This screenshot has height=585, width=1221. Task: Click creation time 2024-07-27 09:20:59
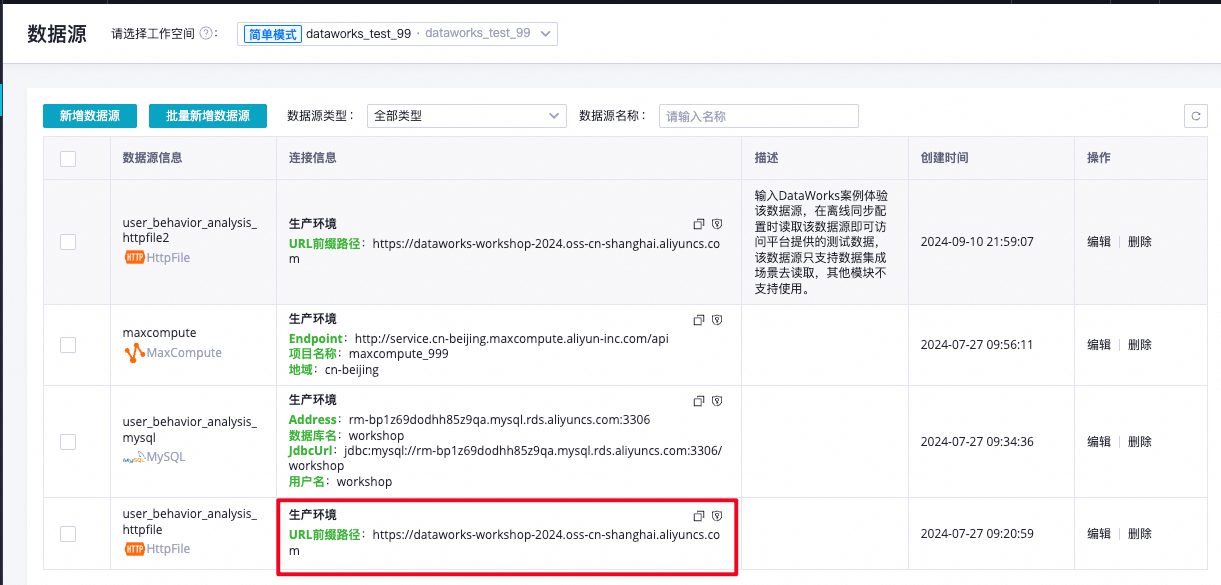point(977,534)
